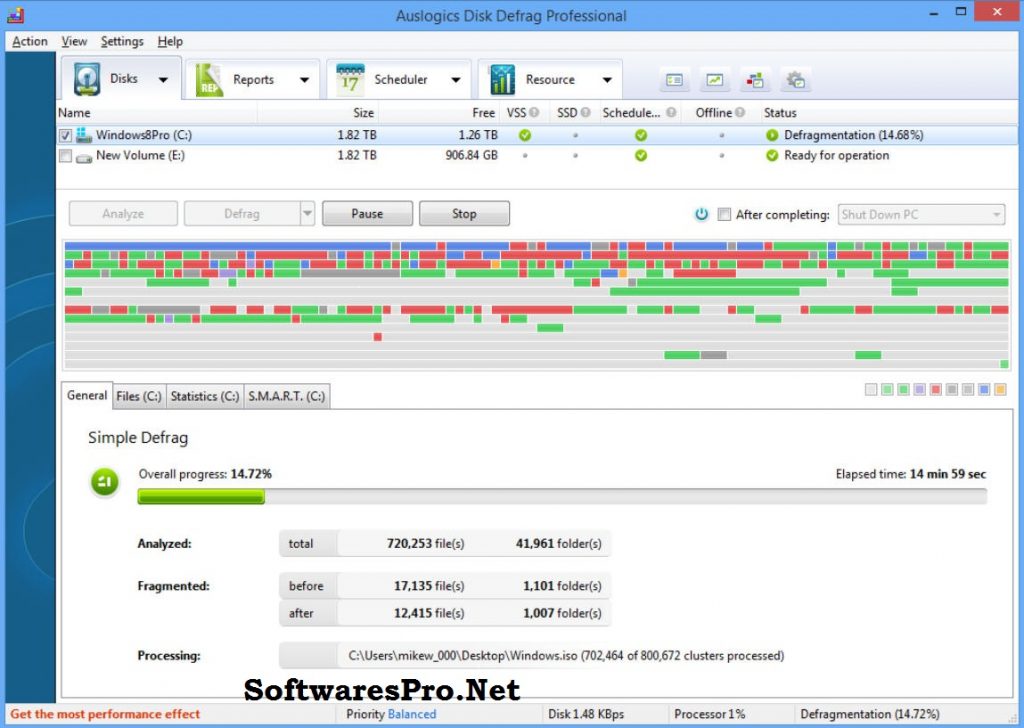Switch to the S.M.A.R.T. (C:) tab

click(x=287, y=395)
